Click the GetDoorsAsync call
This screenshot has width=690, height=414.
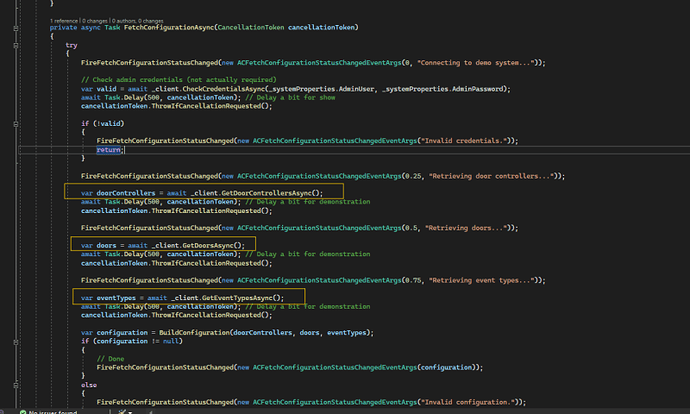208,245
